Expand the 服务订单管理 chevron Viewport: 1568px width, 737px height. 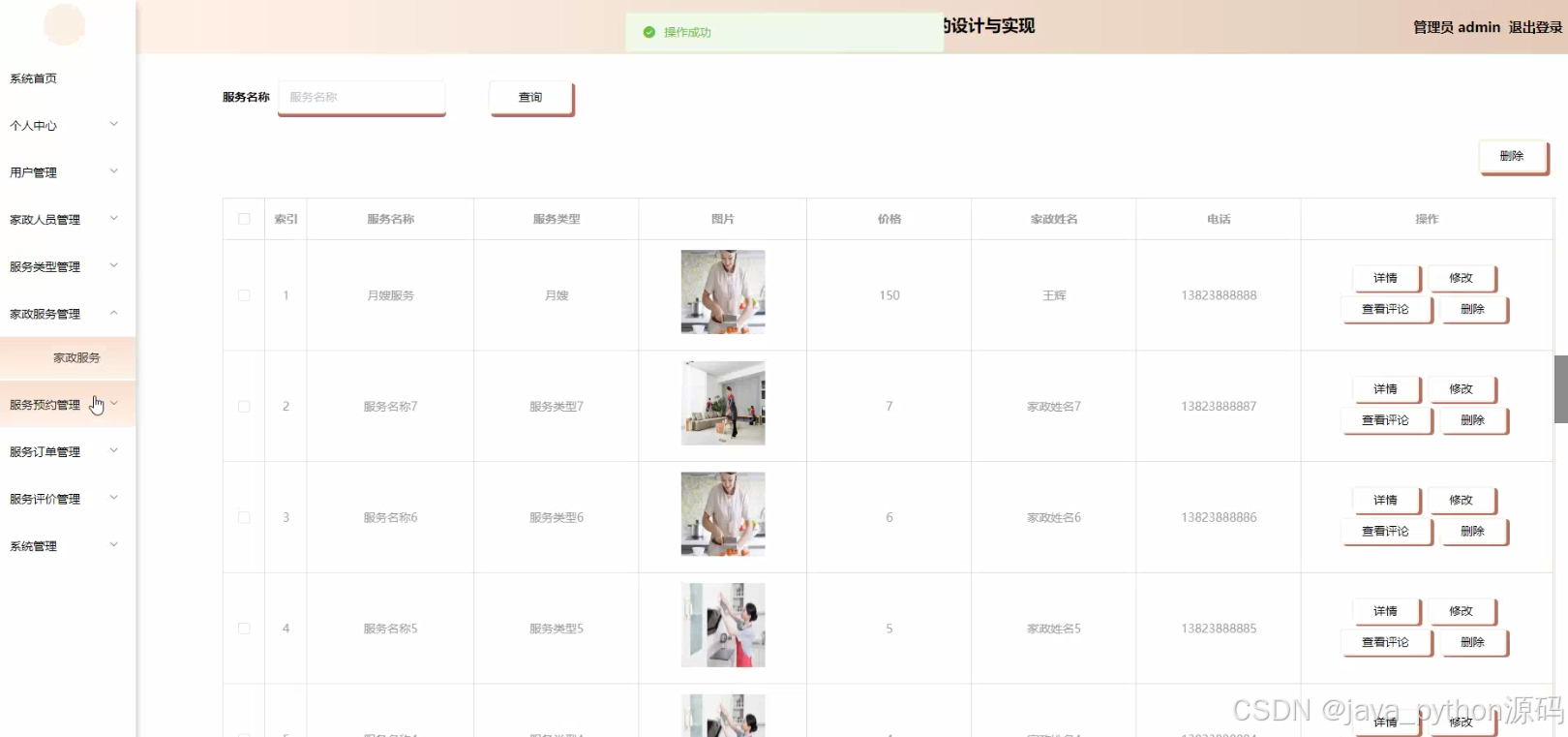pyautogui.click(x=114, y=450)
